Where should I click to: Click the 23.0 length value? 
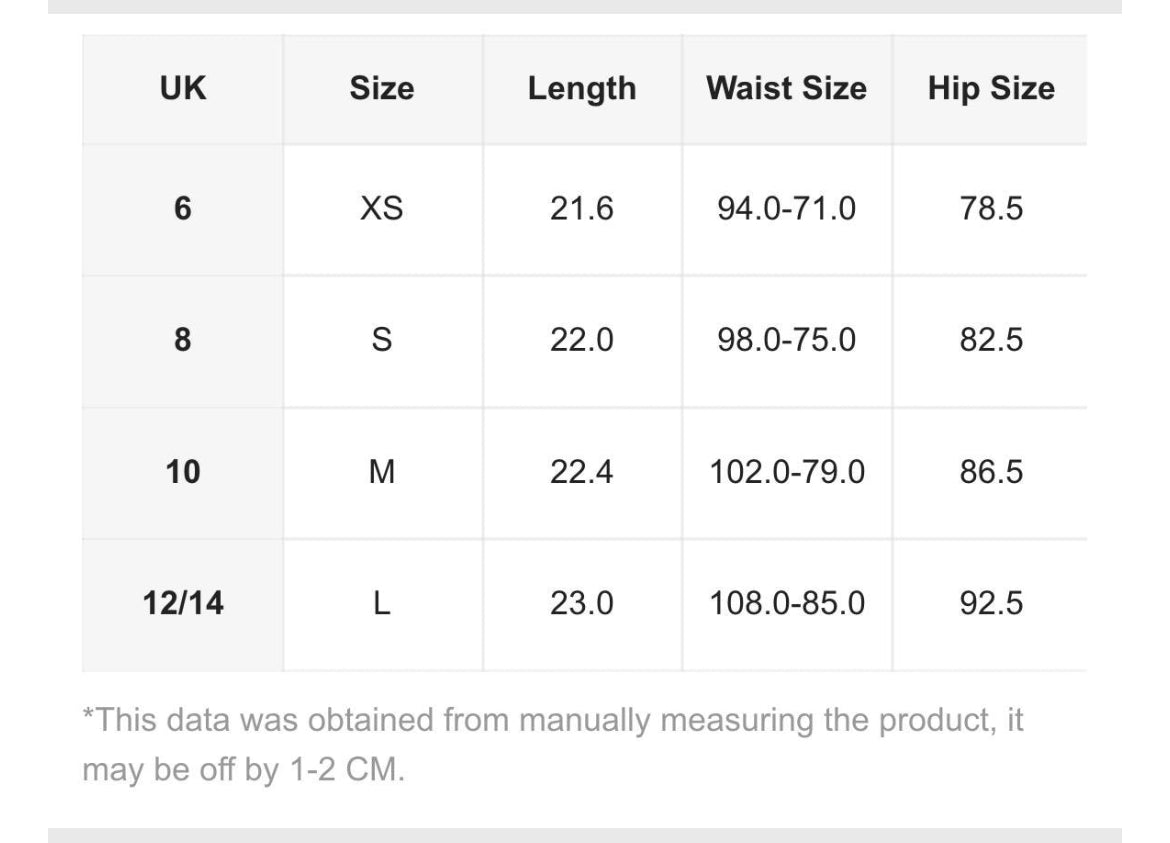click(x=581, y=604)
